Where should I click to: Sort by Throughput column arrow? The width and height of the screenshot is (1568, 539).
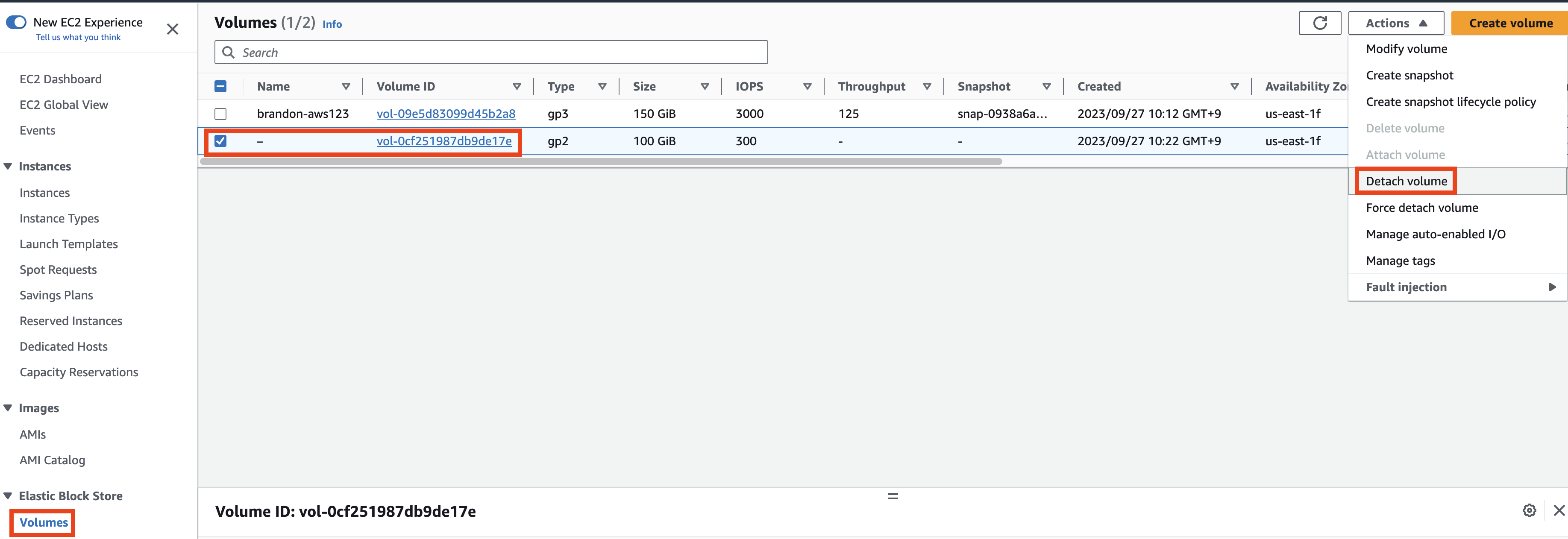[926, 86]
